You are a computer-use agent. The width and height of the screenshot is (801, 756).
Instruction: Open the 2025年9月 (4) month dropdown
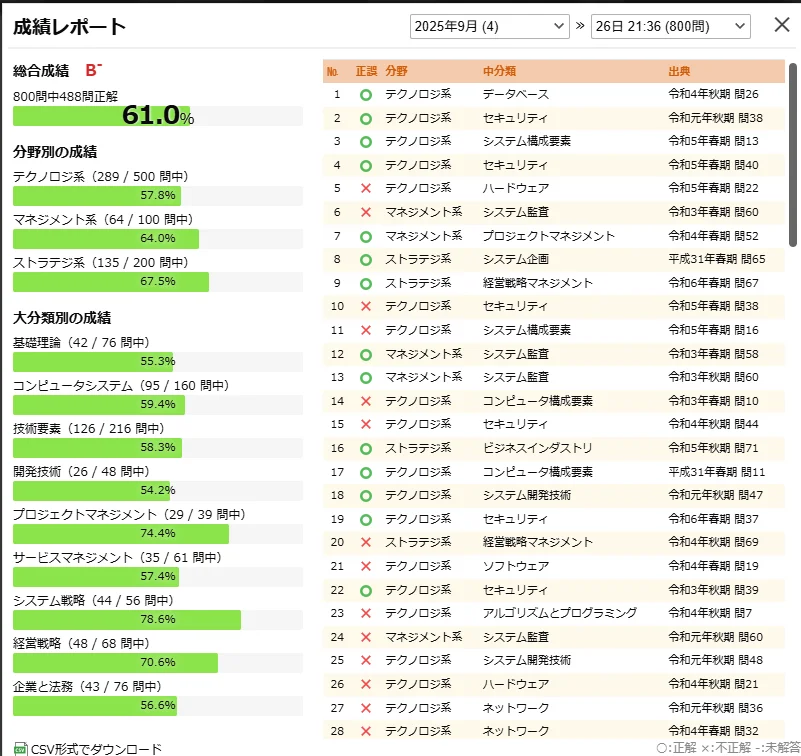[x=489, y=26]
